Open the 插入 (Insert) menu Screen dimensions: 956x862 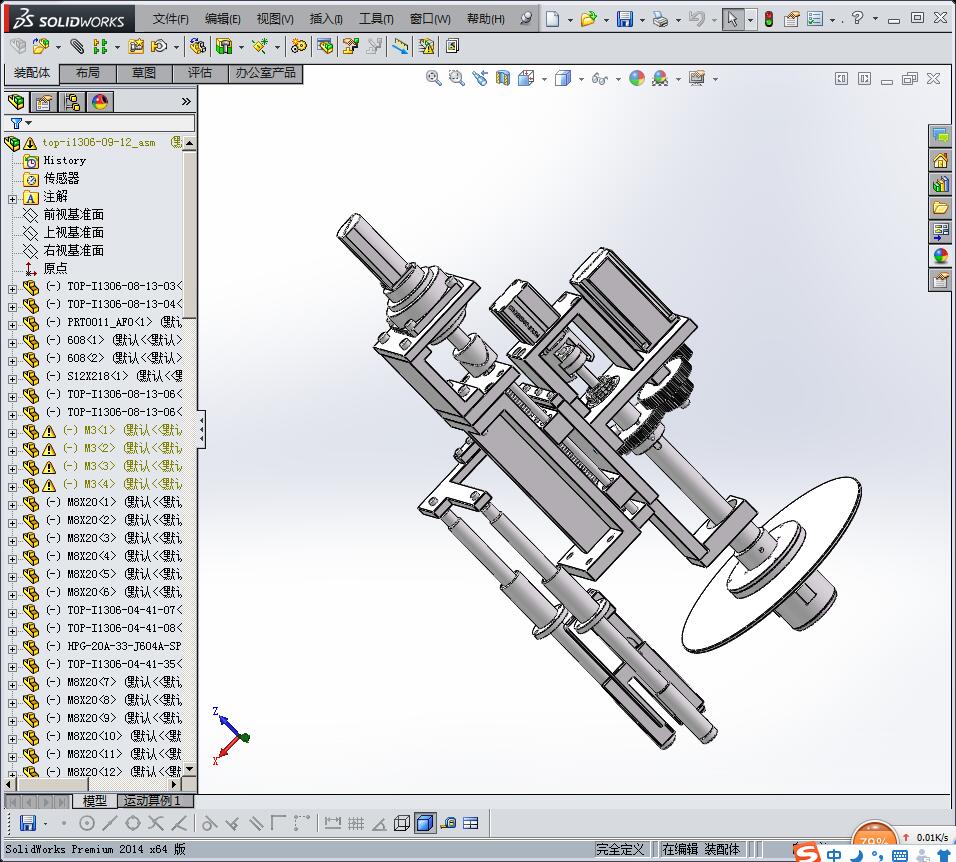coord(326,19)
